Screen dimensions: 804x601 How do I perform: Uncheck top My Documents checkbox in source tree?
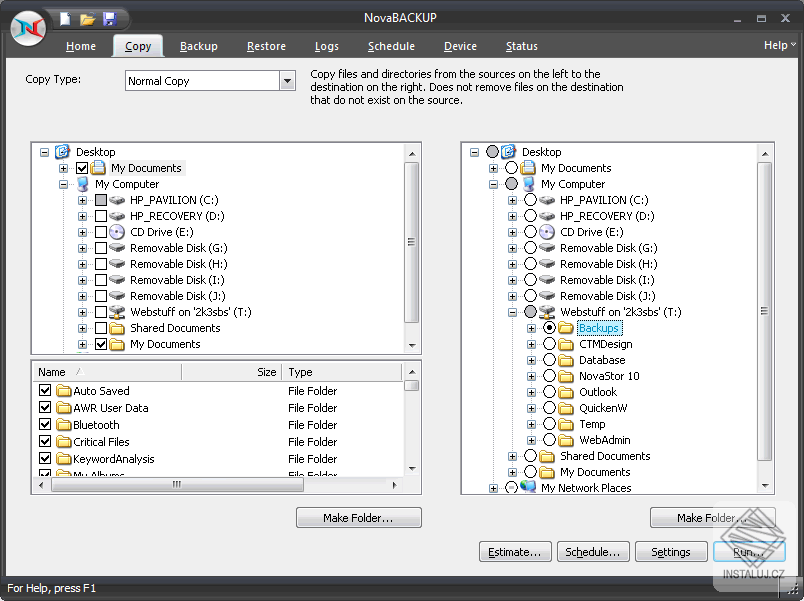tap(82, 168)
